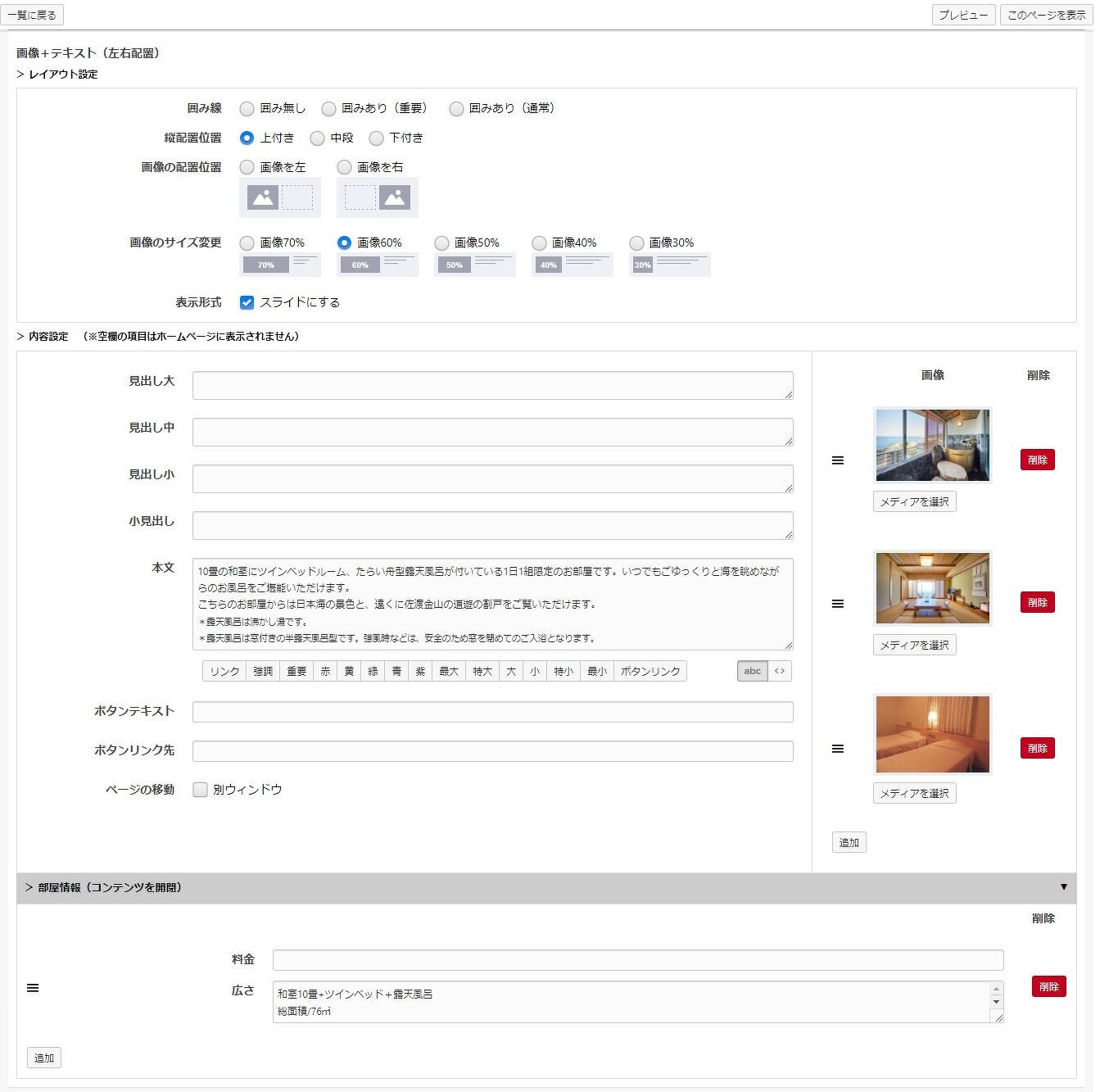Viewport: 1100px width, 1092px height.
Task: Click the image-right layout icon
Action: tap(377, 197)
